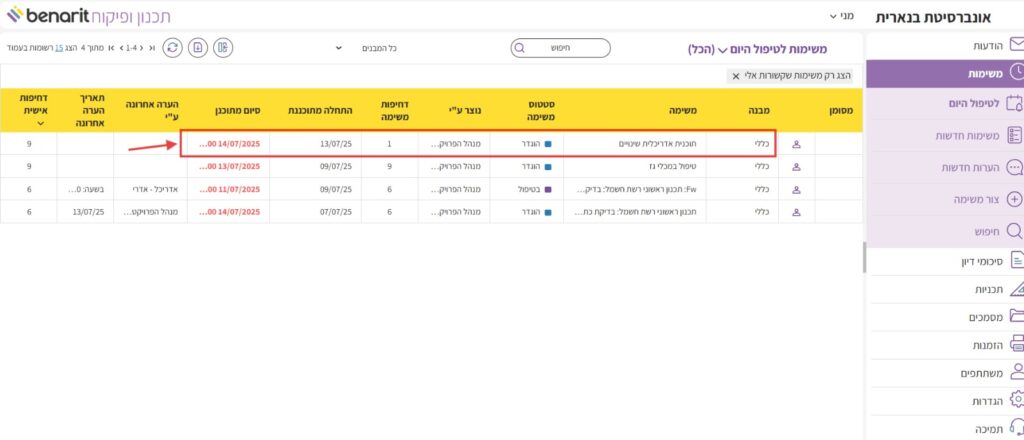The height and width of the screenshot is (440, 1024).
Task: Click the refresh icon in the toolbar
Action: click(x=173, y=47)
